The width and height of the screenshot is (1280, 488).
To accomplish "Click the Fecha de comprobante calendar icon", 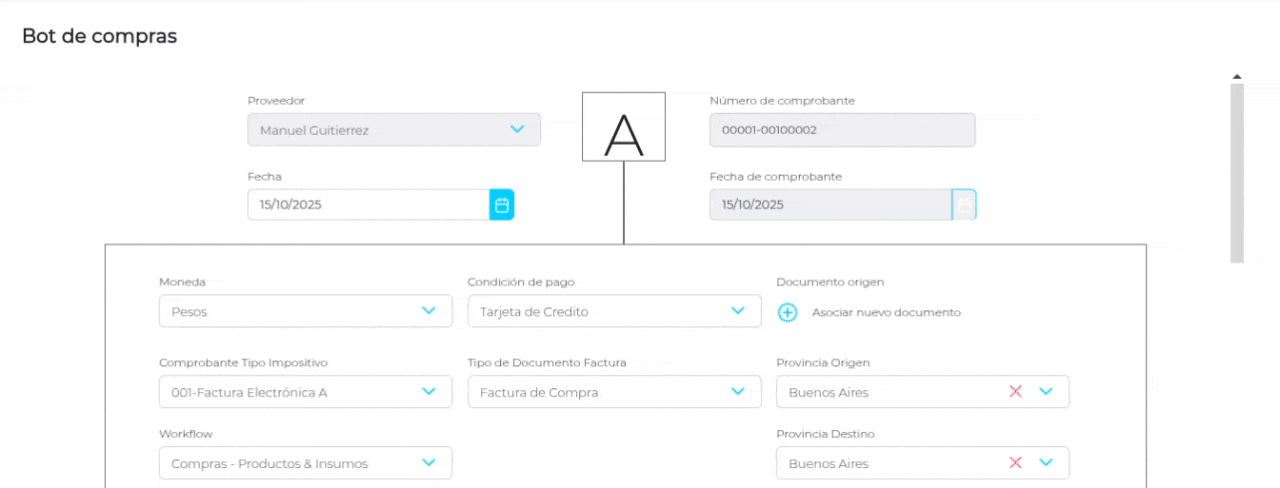I will pyautogui.click(x=964, y=205).
